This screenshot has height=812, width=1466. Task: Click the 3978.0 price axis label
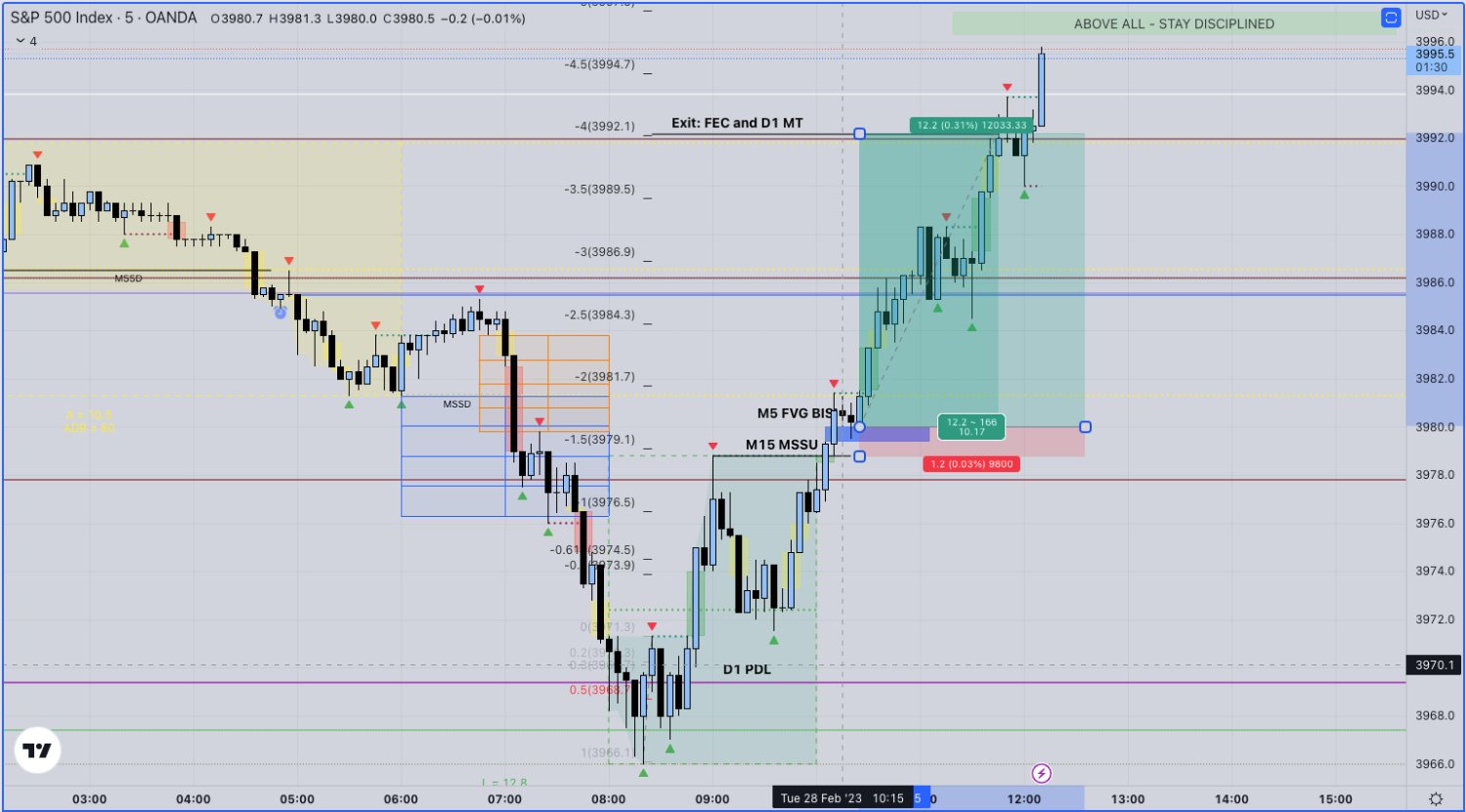[x=1434, y=475]
